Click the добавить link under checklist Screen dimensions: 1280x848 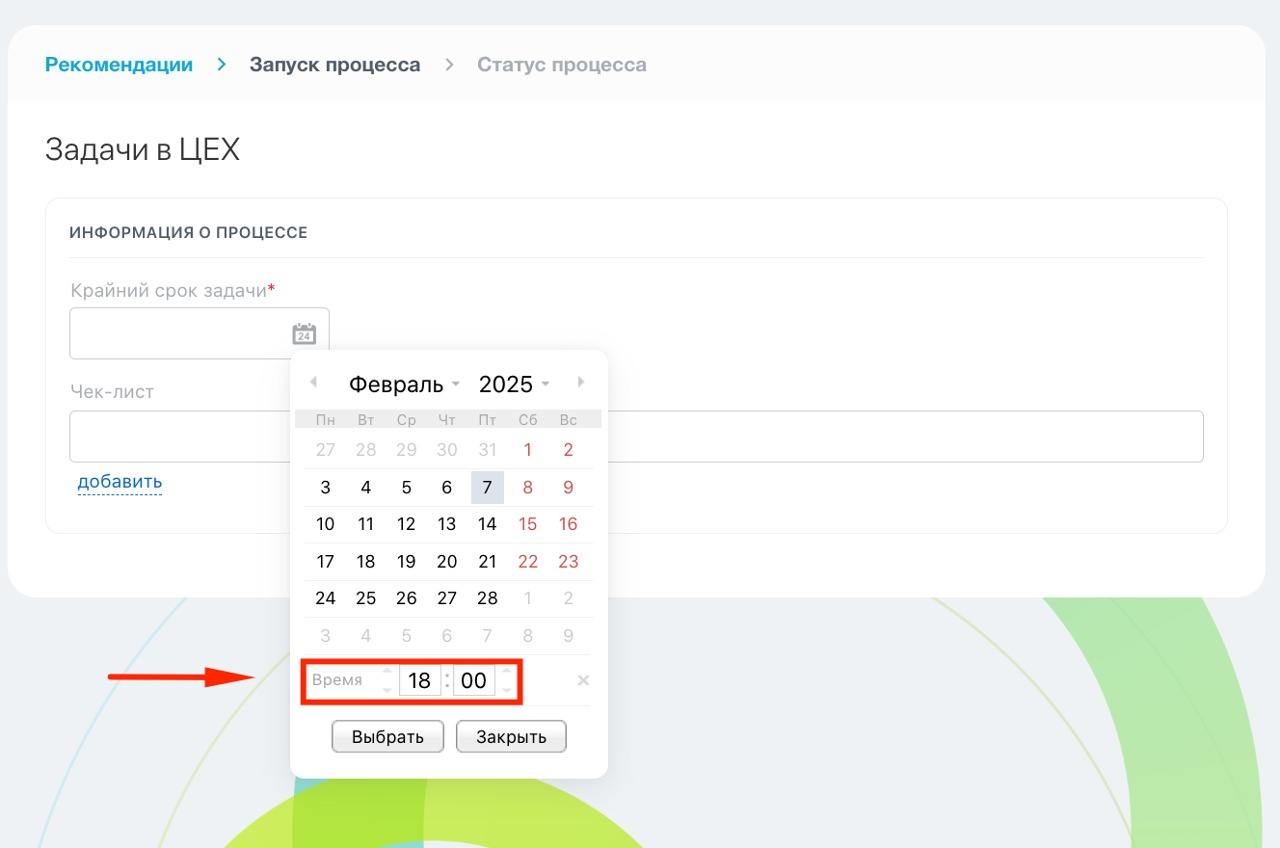pyautogui.click(x=120, y=482)
